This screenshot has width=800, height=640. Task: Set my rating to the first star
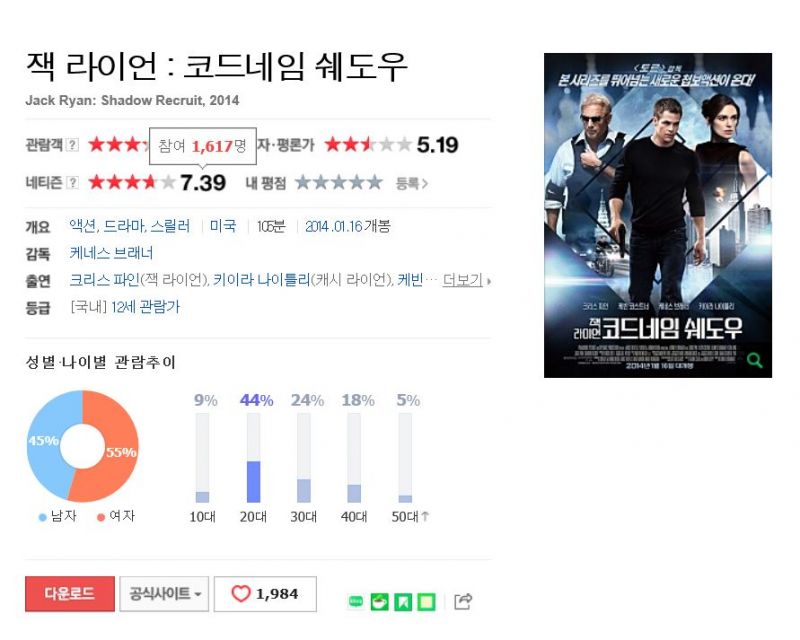click(x=303, y=182)
